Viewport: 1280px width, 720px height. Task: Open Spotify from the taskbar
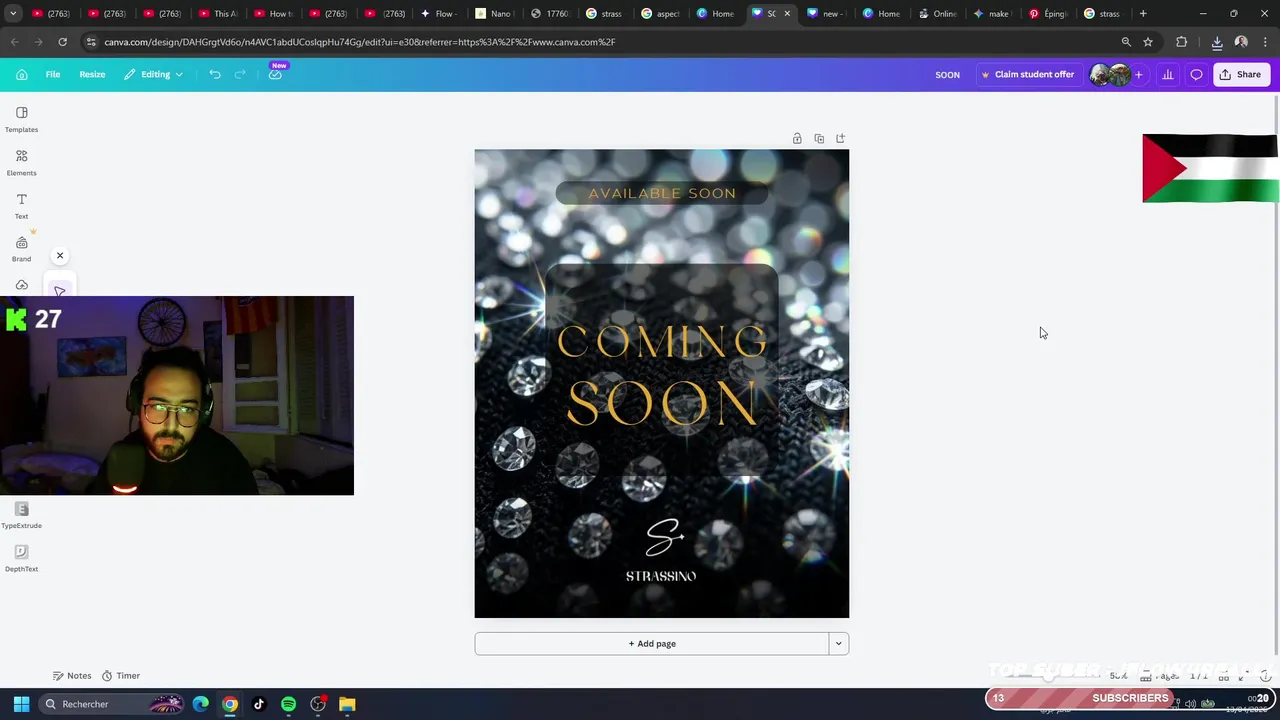point(288,704)
